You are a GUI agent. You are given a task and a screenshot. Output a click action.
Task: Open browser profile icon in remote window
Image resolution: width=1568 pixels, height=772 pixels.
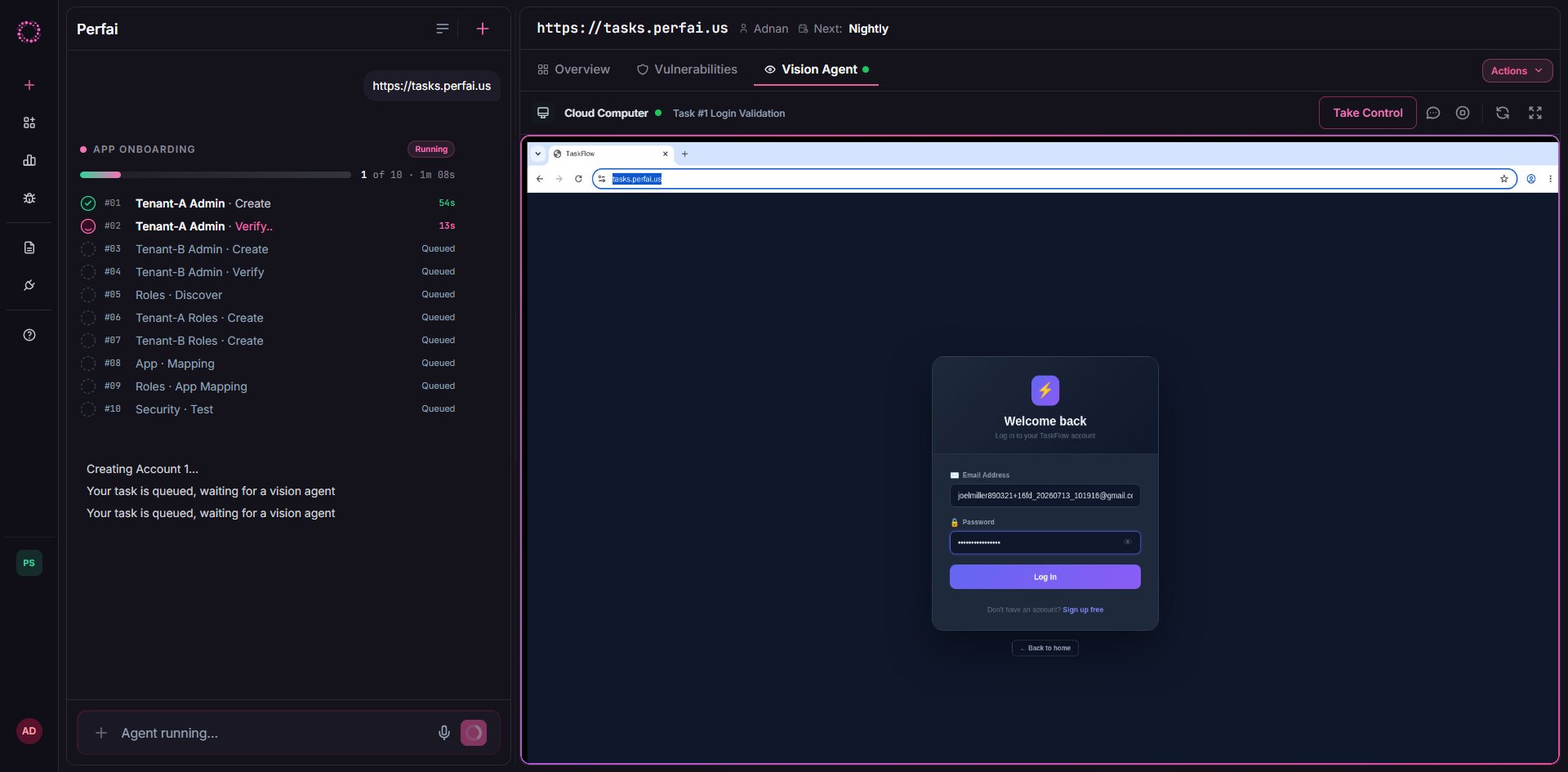[1531, 179]
